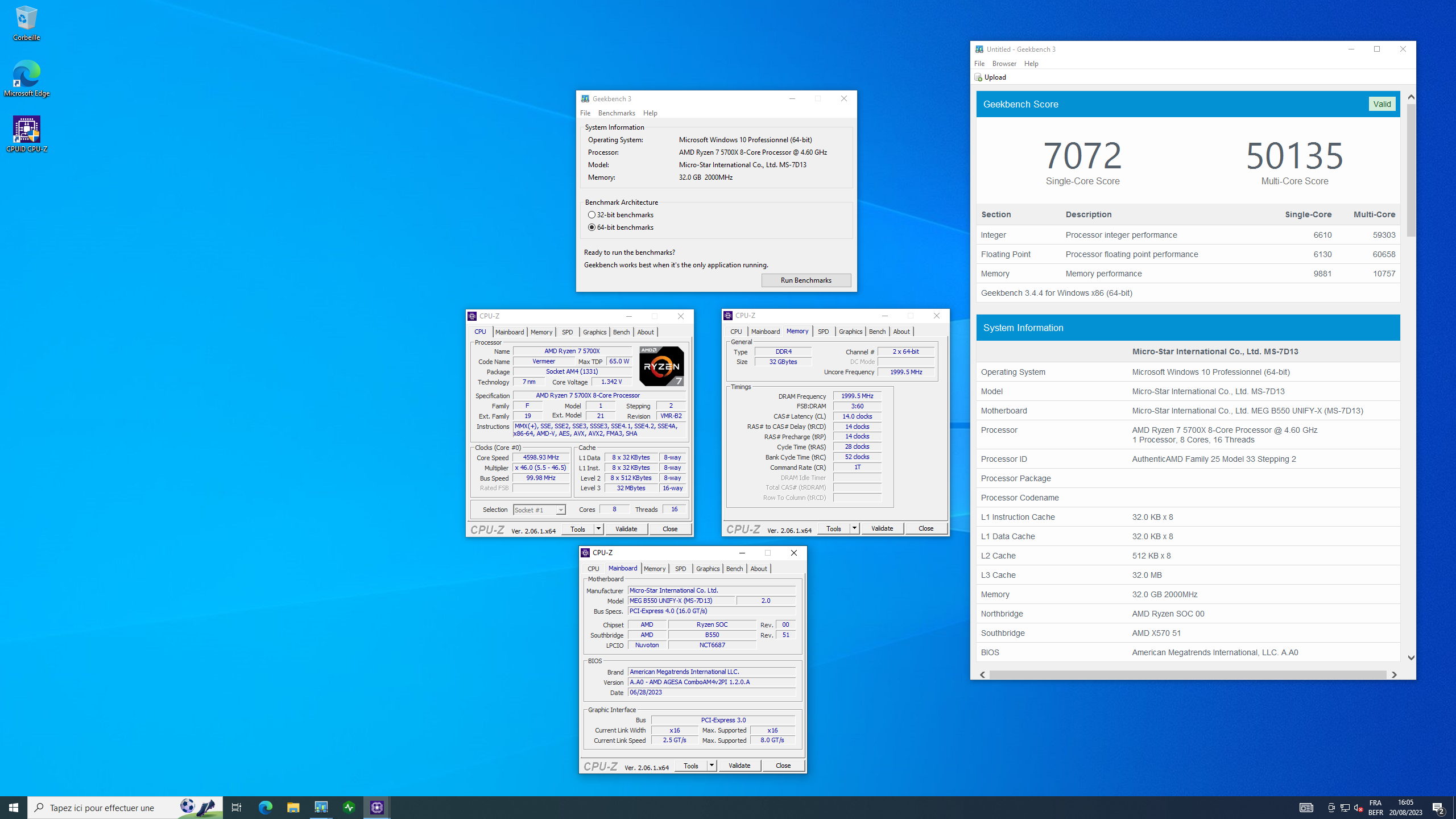Click the Core Speed 4598.93 MHz value
The height and width of the screenshot is (819, 1456).
541,457
